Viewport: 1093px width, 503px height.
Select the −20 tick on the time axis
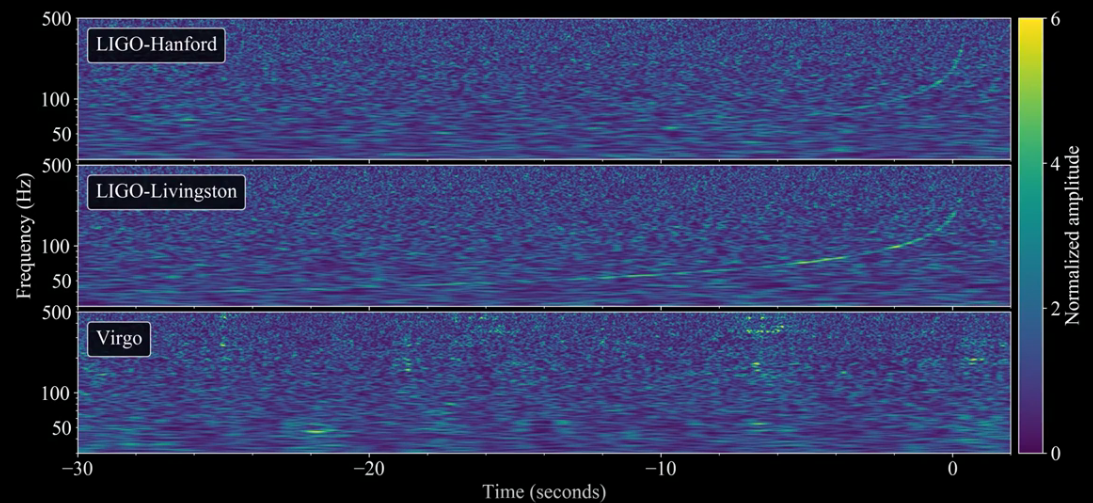[369, 469]
